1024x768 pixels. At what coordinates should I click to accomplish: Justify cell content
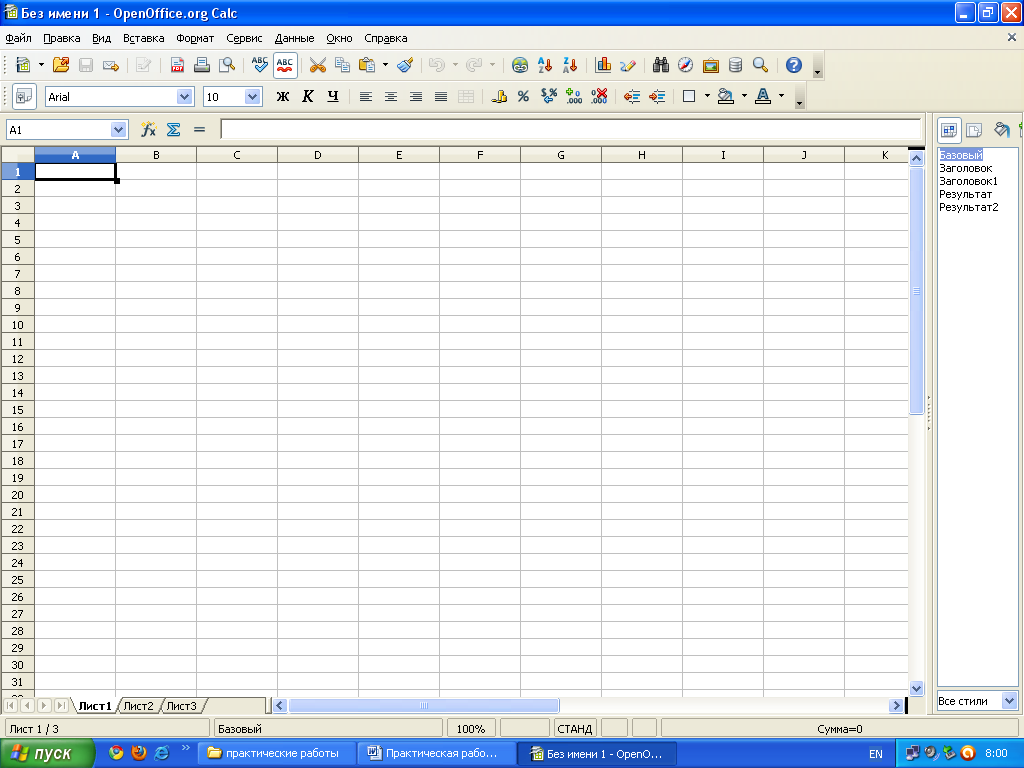tap(441, 97)
